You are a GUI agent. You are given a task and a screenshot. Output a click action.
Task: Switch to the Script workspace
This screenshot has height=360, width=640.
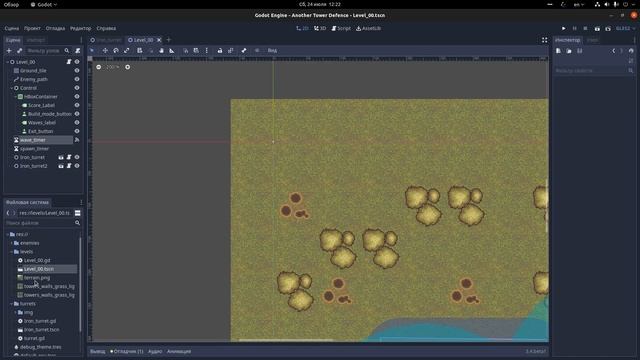(x=341, y=29)
